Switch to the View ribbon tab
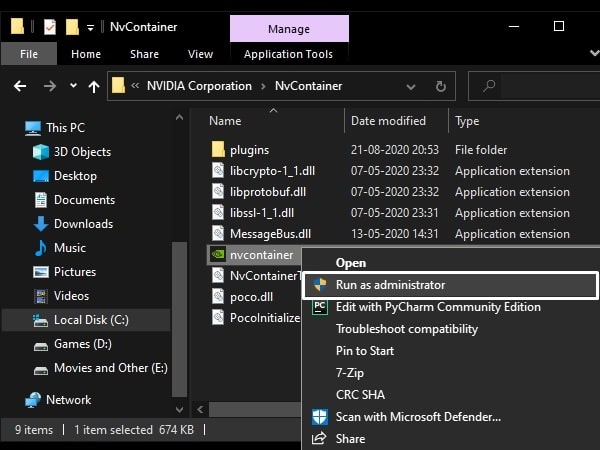The image size is (600, 450). (x=200, y=54)
